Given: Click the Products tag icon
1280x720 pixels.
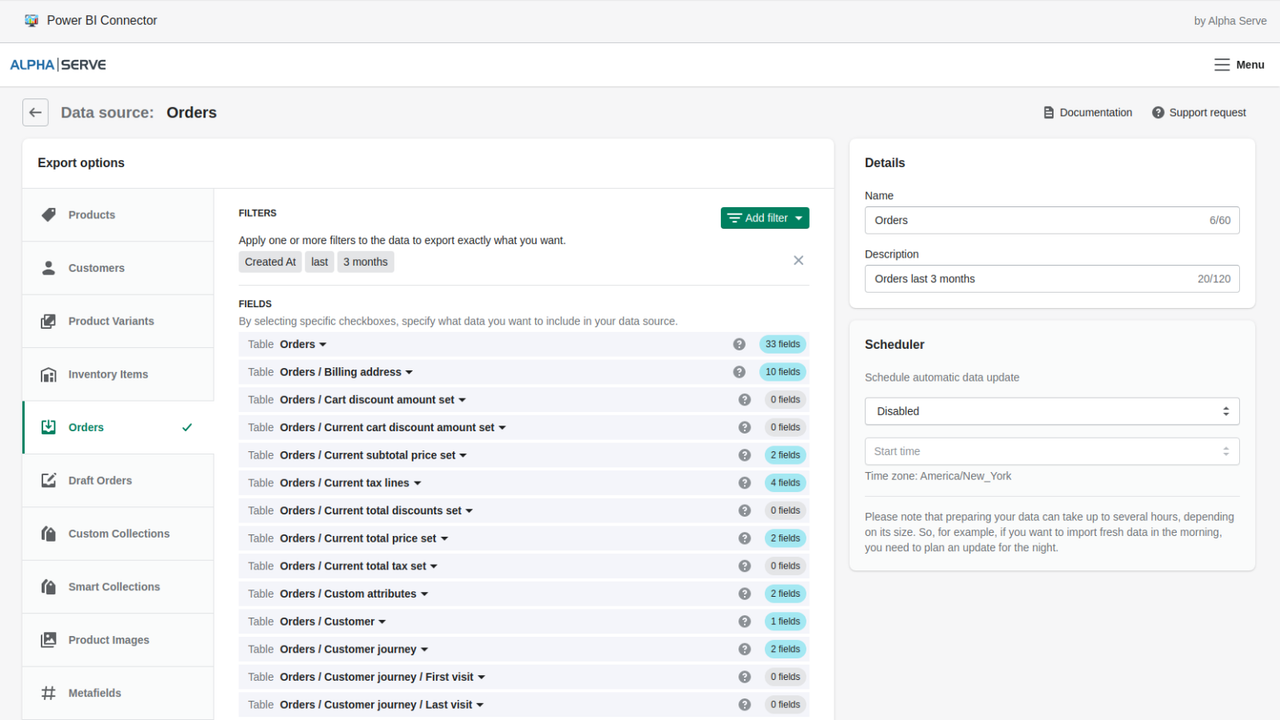Looking at the screenshot, I should coord(48,215).
